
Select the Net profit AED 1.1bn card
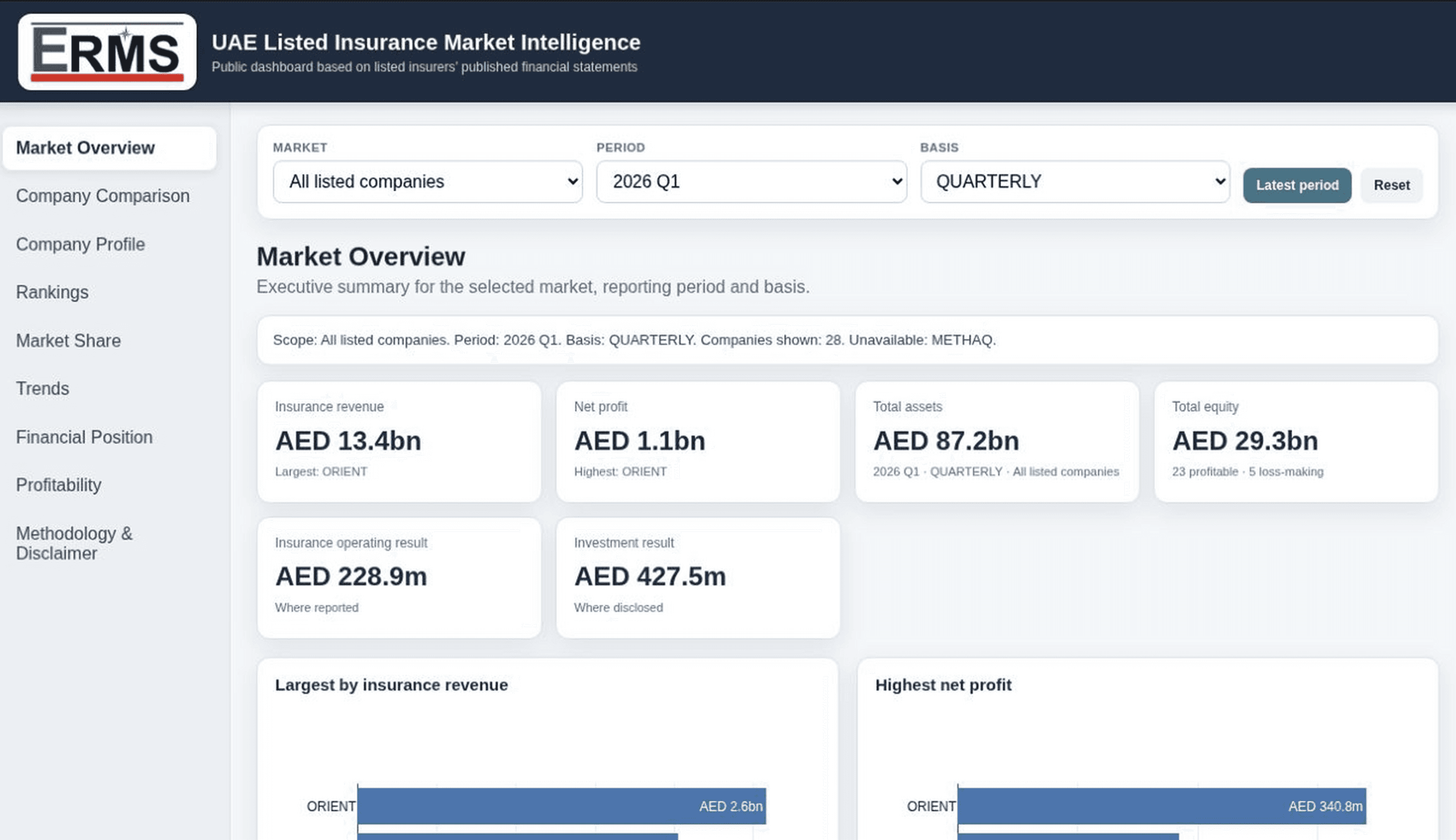point(698,441)
